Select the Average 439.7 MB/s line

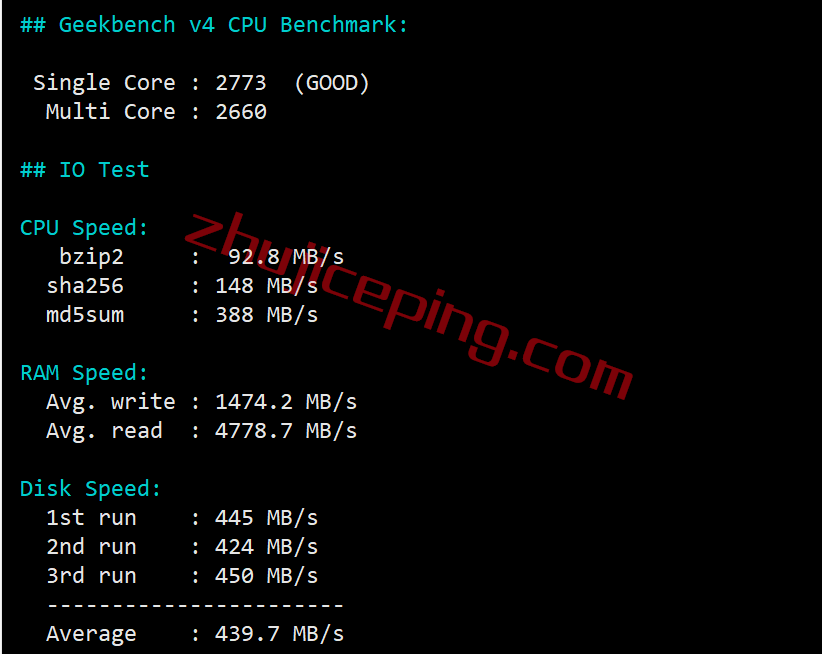point(195,634)
